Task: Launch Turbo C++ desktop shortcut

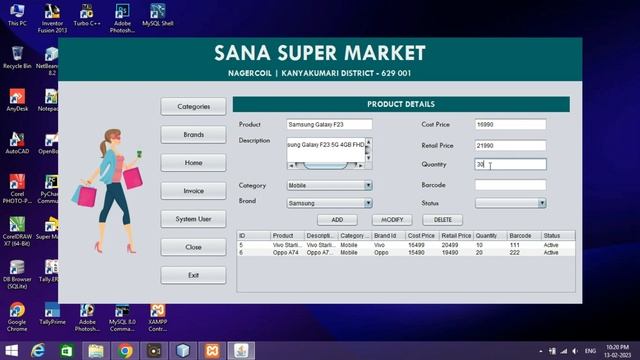Action: tap(87, 15)
